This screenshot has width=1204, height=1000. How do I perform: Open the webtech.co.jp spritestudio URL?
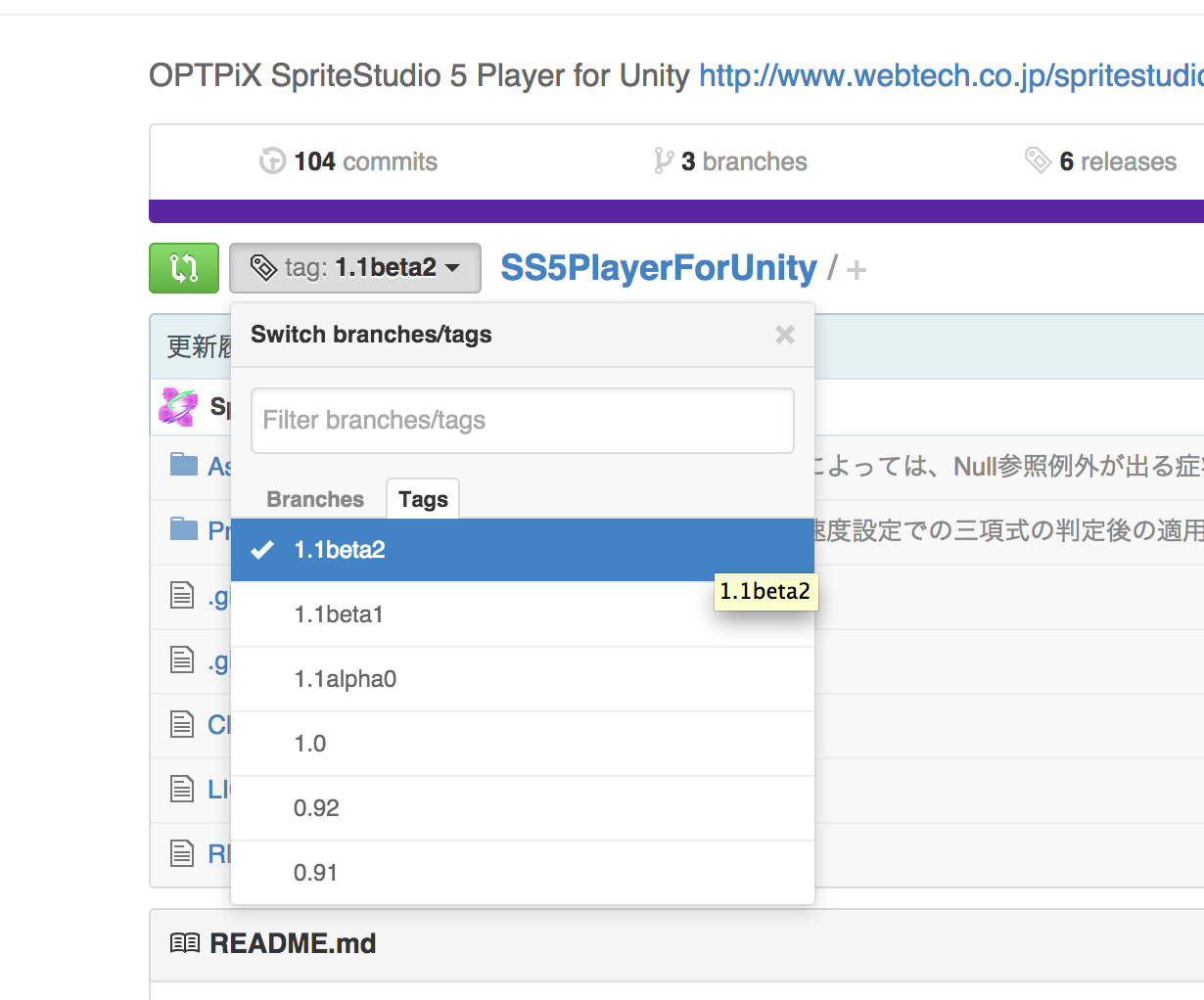tap(951, 75)
